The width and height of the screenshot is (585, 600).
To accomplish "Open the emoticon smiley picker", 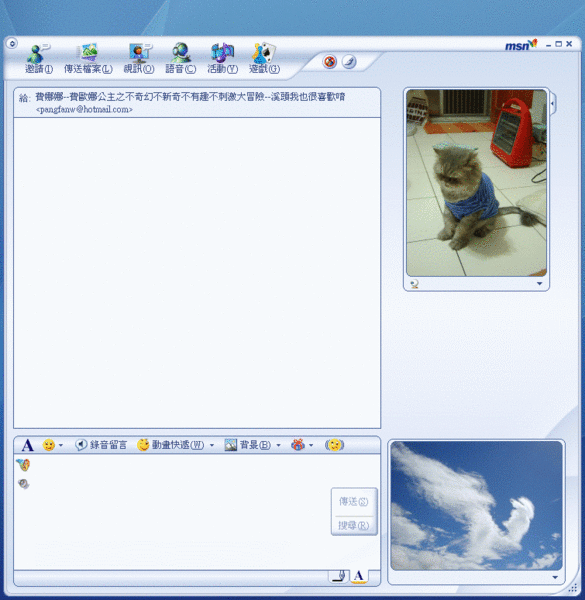I will (x=49, y=445).
